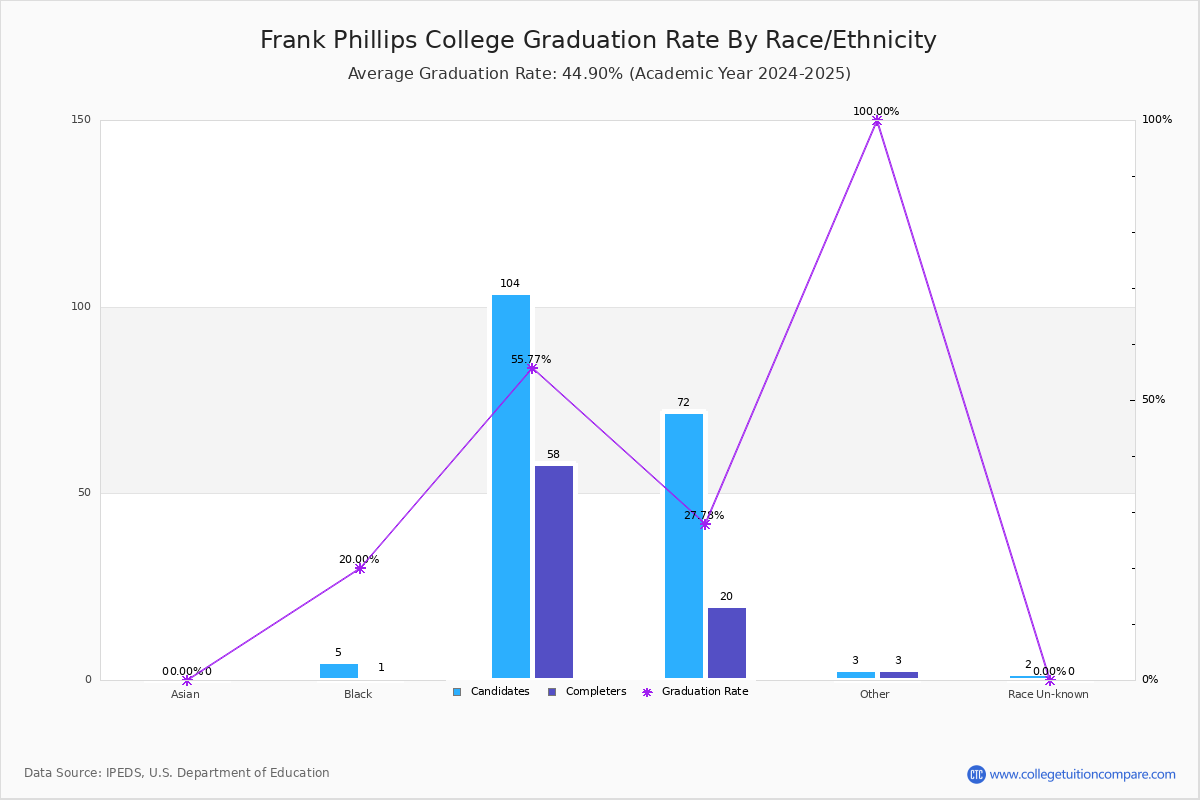The height and width of the screenshot is (800, 1200).
Task: Select the 58 completers bar
Action: pos(554,572)
